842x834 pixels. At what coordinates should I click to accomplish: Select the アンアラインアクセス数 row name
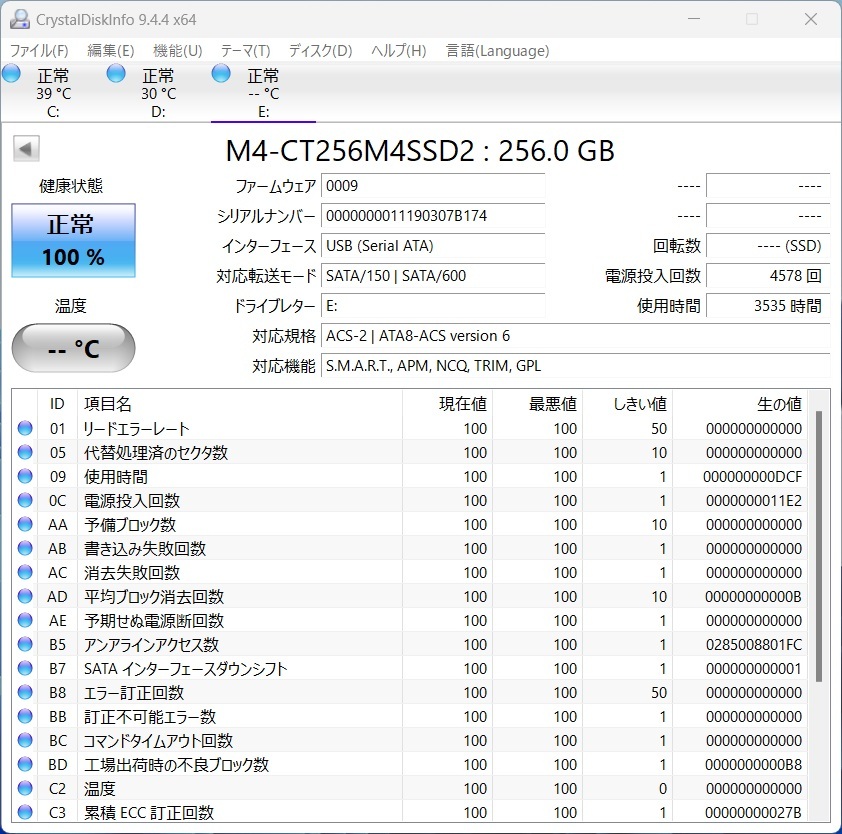(x=151, y=644)
